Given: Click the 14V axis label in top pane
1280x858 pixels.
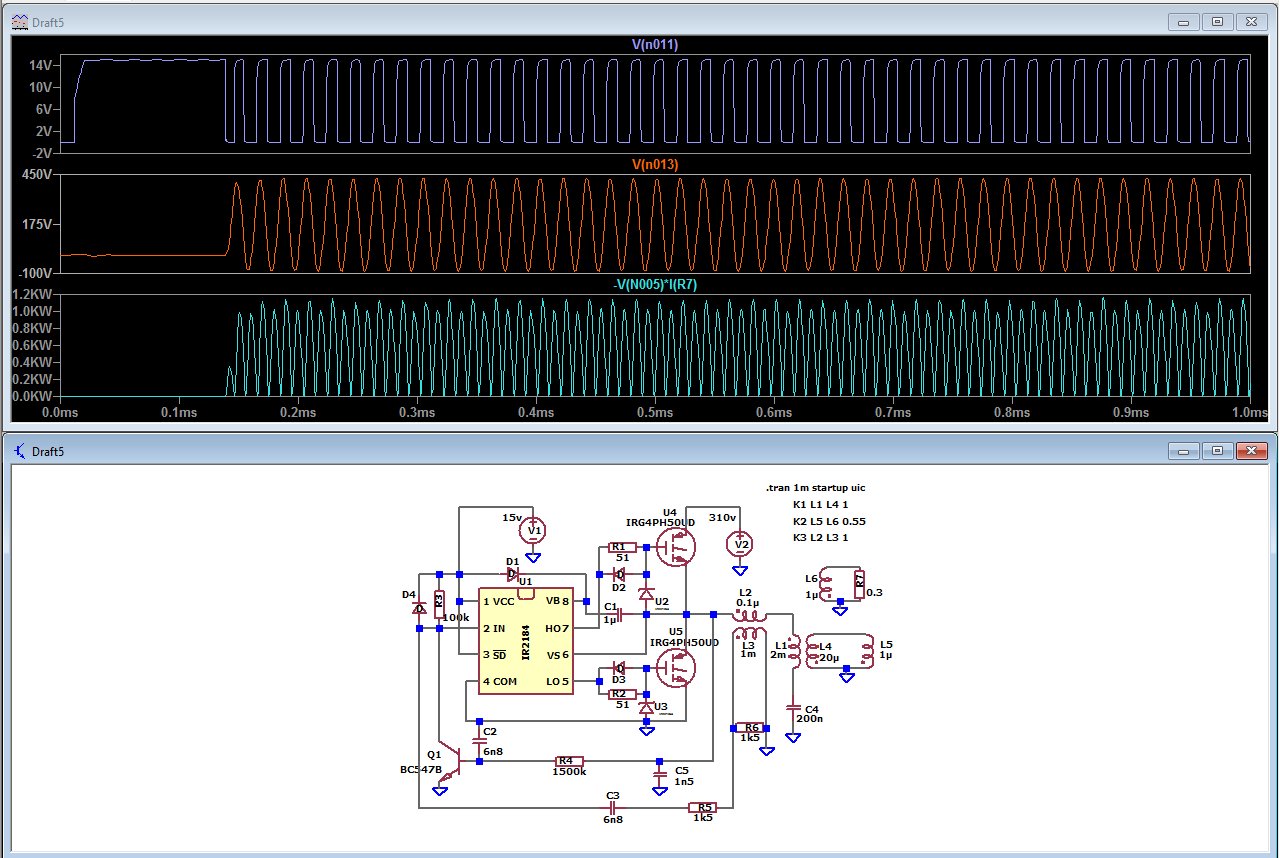Looking at the screenshot, I should pos(41,64).
